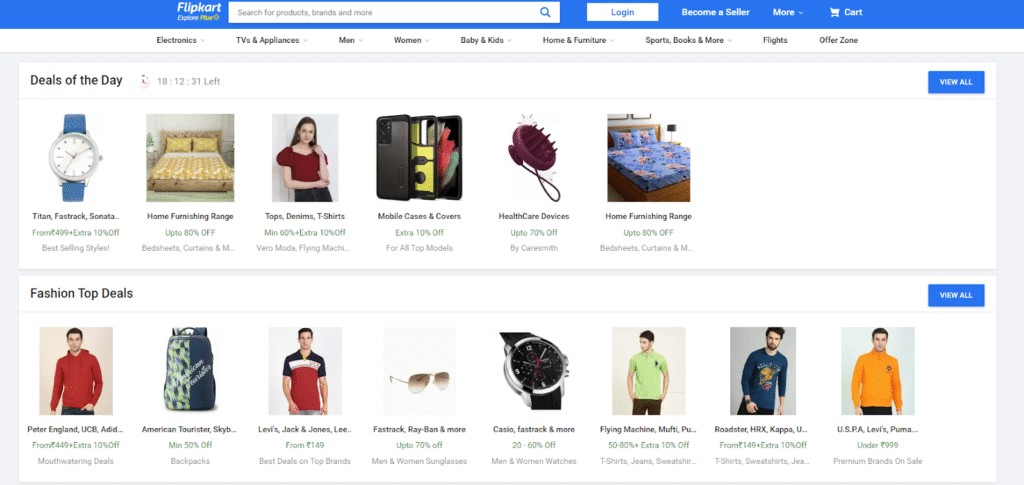Open the Levi's polo shirt image

(x=305, y=371)
